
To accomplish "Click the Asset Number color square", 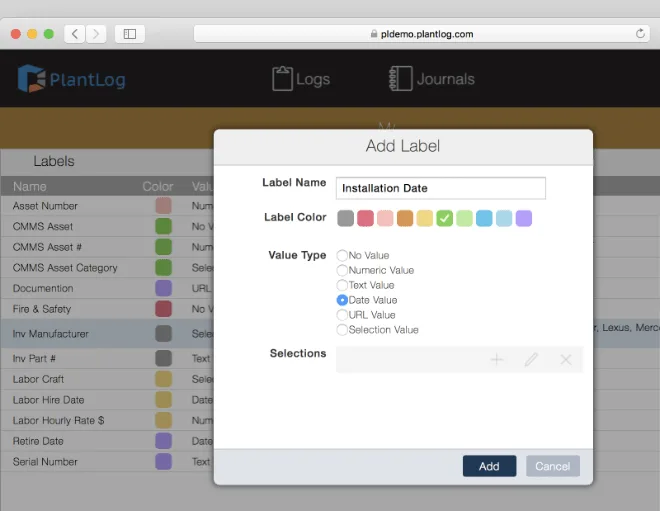I will (163, 206).
